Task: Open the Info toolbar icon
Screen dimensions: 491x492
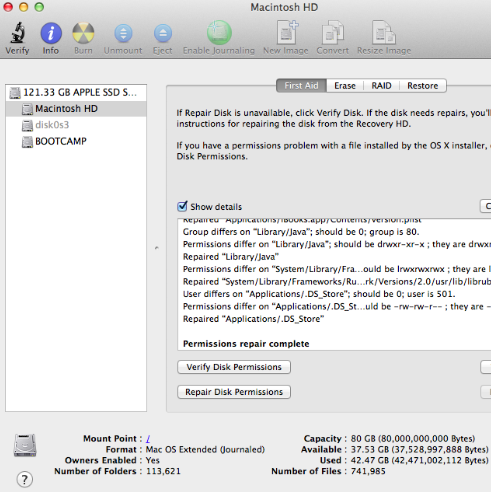Action: coord(51,33)
